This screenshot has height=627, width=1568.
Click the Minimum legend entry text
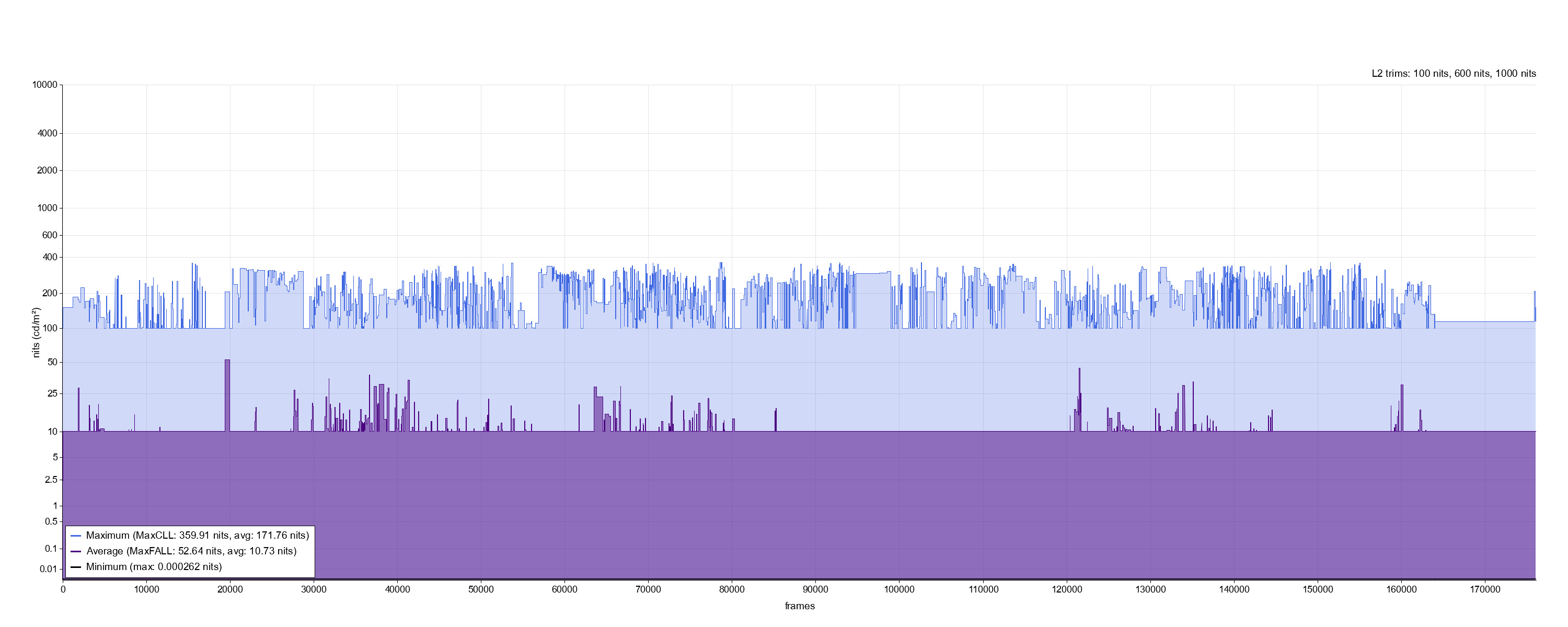point(154,567)
